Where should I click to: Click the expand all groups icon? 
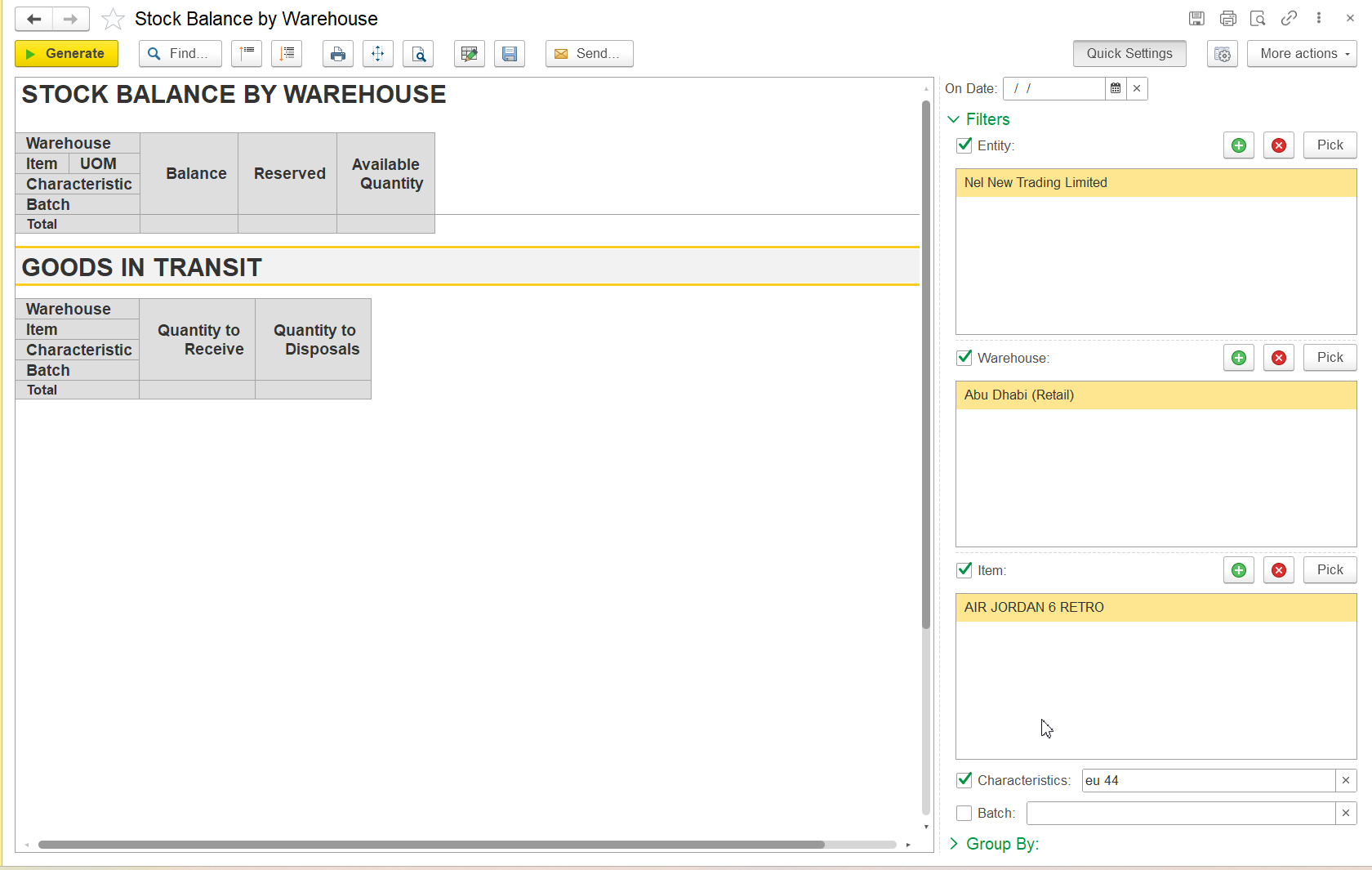click(x=287, y=54)
